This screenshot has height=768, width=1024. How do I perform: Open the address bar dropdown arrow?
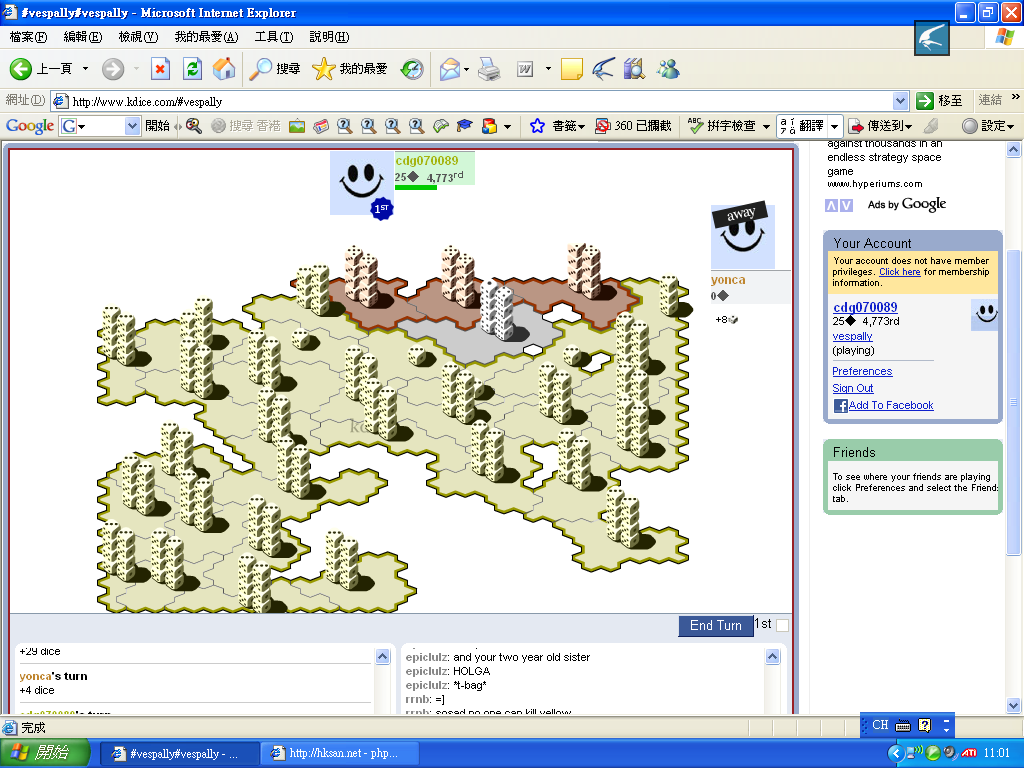tap(901, 101)
